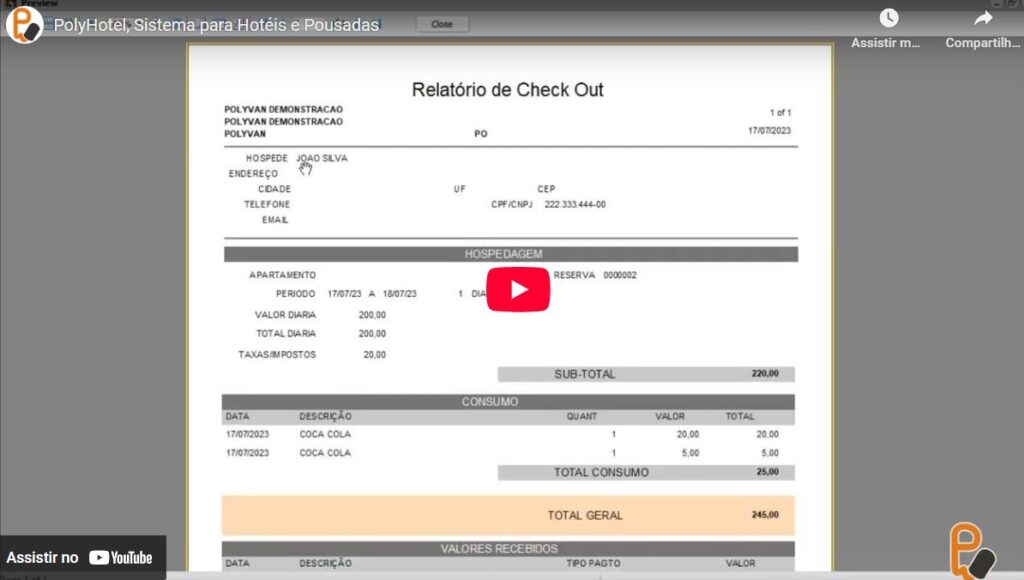The width and height of the screenshot is (1024, 580).
Task: Play the PolyHotel video
Action: pyautogui.click(x=518, y=290)
